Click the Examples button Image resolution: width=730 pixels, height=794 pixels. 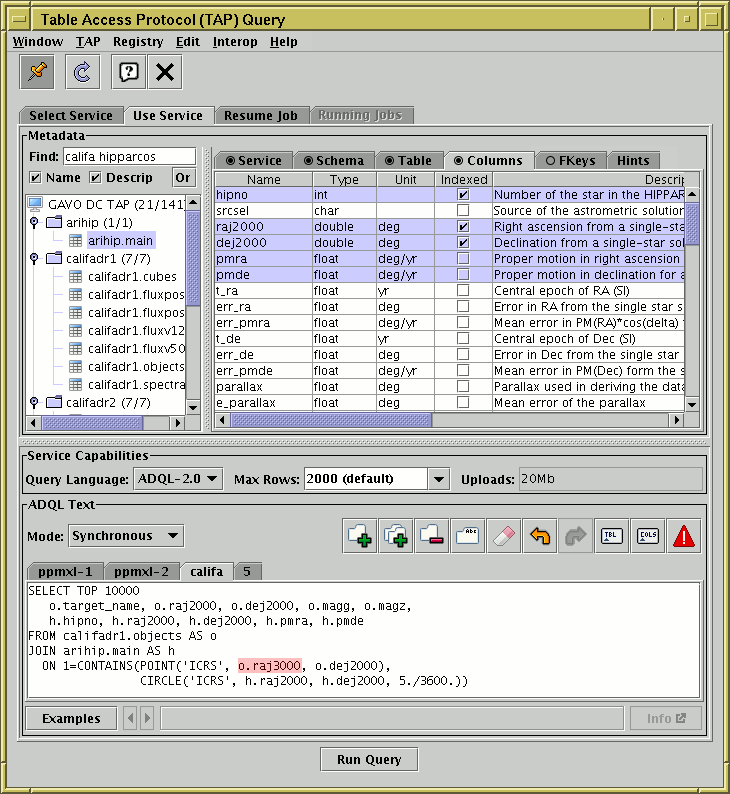(x=71, y=718)
